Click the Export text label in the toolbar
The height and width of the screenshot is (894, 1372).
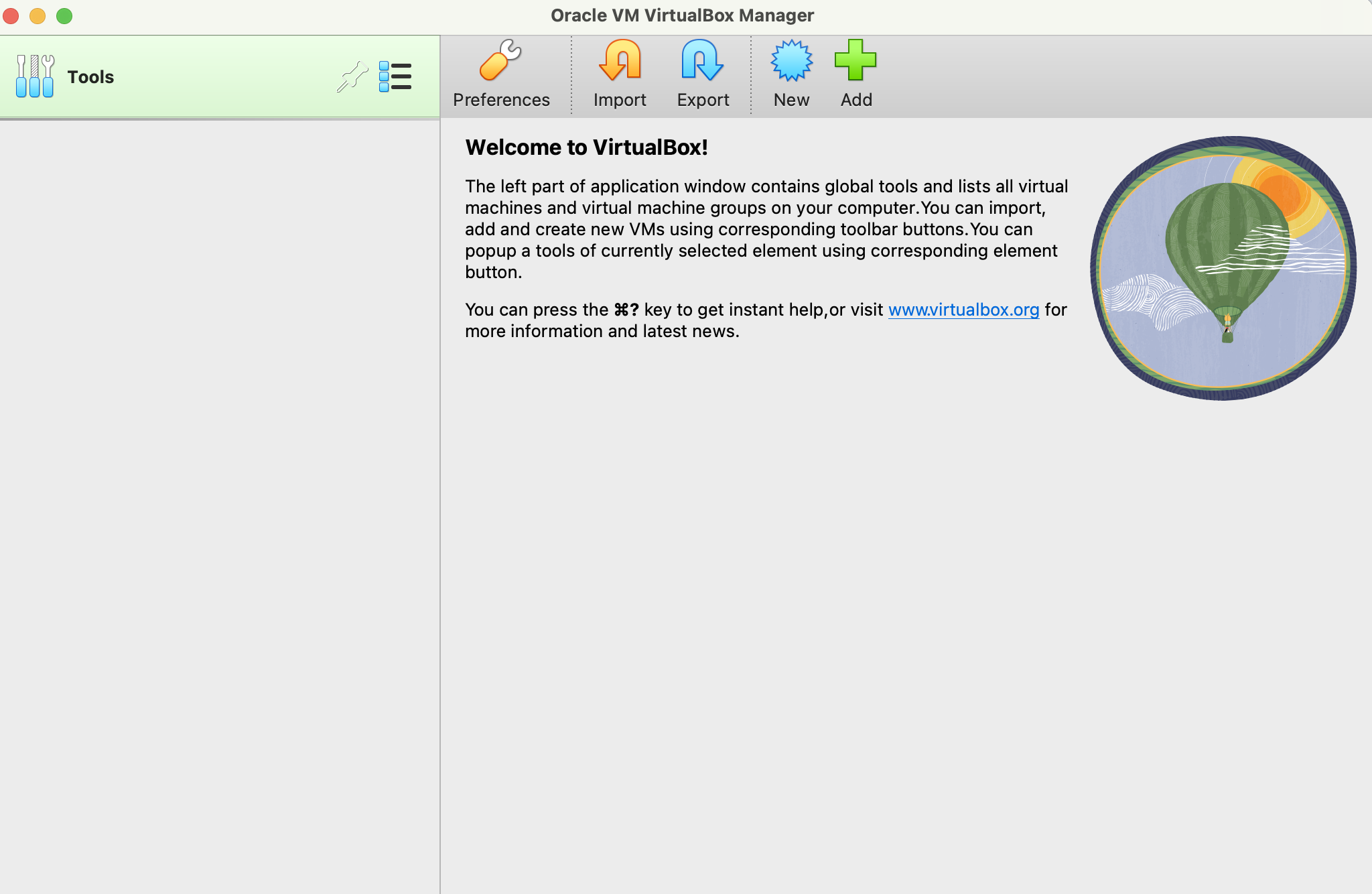point(703,100)
